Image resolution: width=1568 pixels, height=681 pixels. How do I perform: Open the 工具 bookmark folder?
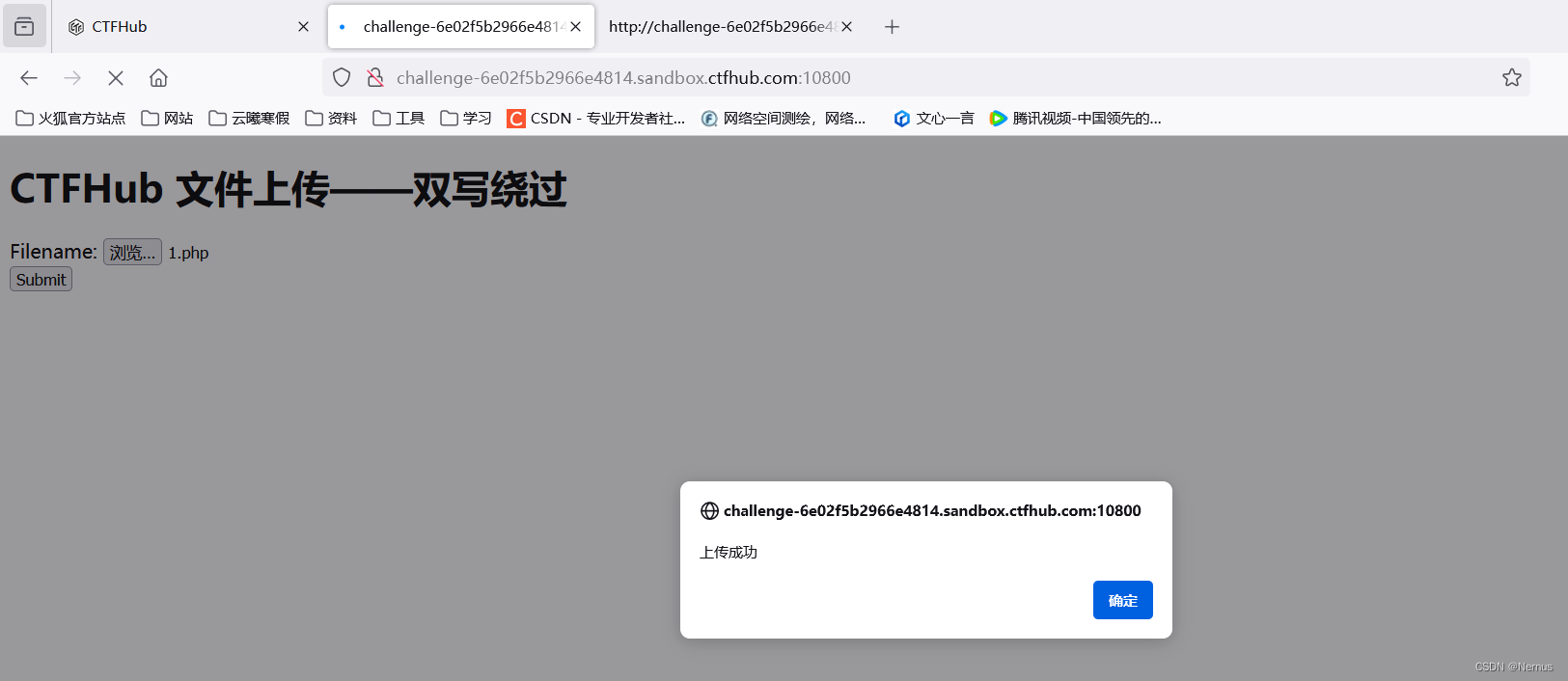coord(399,119)
